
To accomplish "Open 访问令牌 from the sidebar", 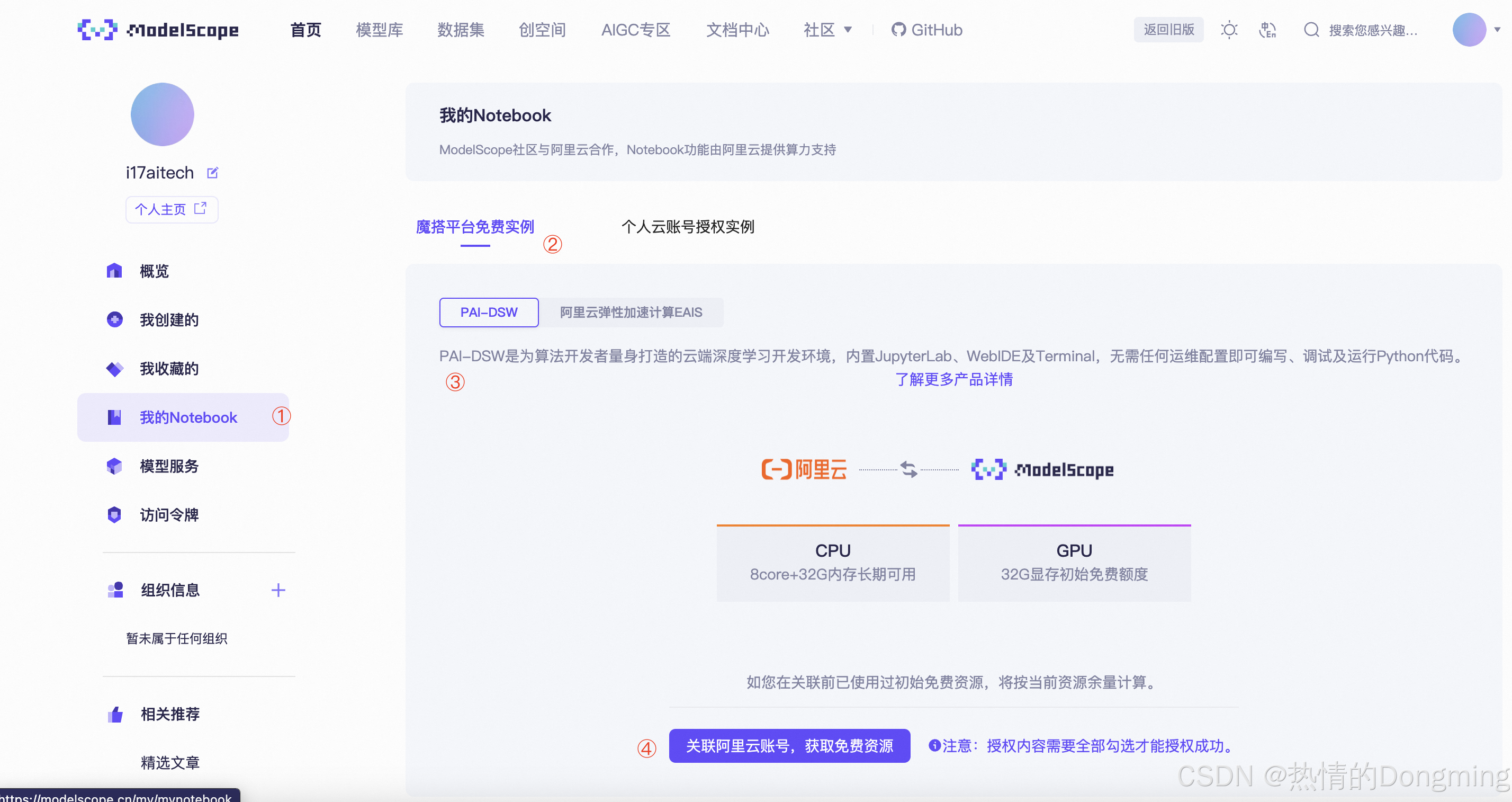I will (169, 515).
